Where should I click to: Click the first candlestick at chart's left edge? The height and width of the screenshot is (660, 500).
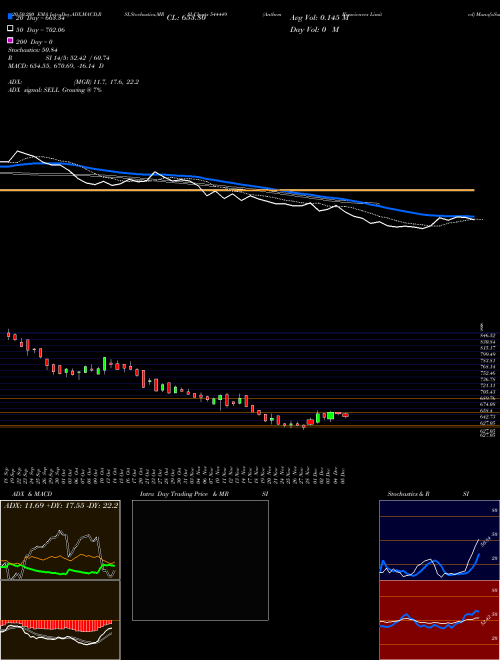(8, 335)
